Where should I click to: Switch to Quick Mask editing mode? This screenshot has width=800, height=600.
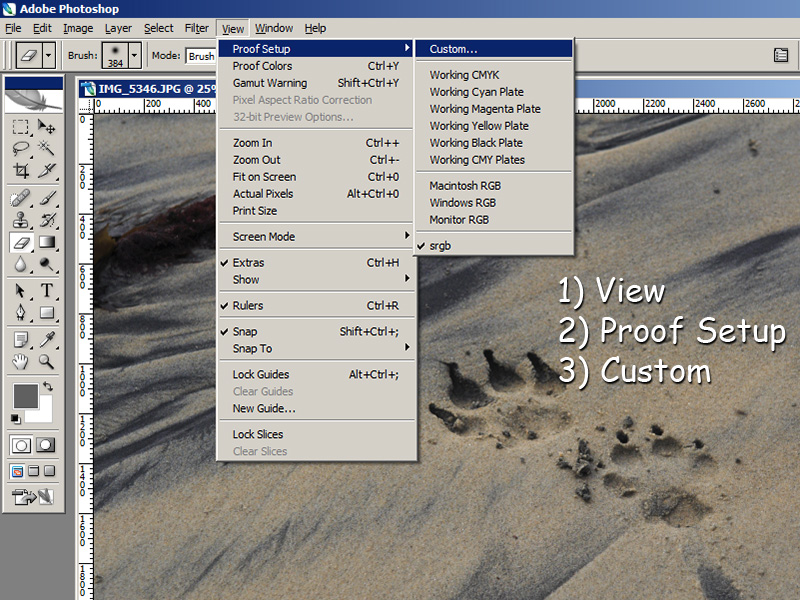pos(45,445)
